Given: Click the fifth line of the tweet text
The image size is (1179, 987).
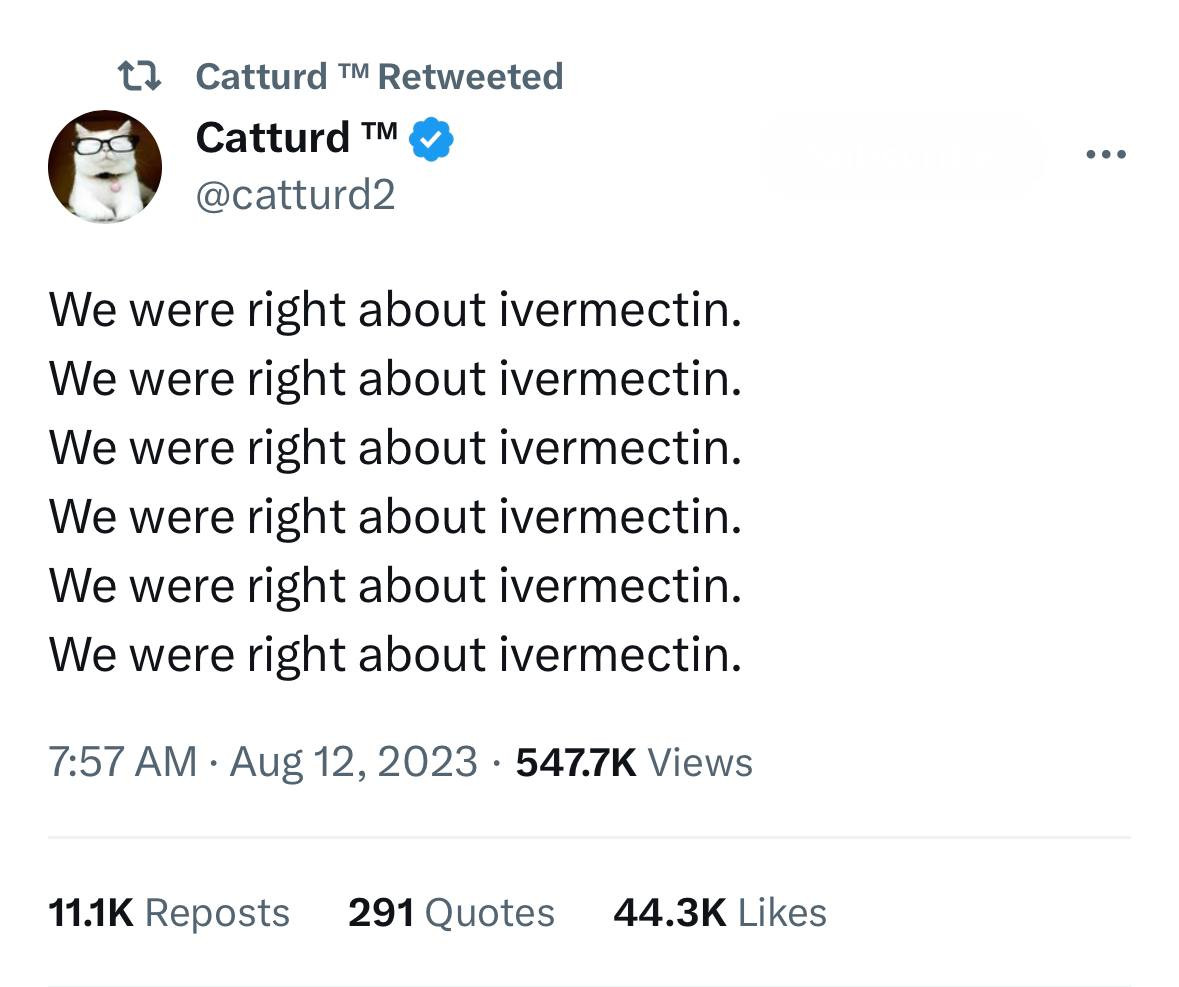Looking at the screenshot, I should tap(395, 585).
